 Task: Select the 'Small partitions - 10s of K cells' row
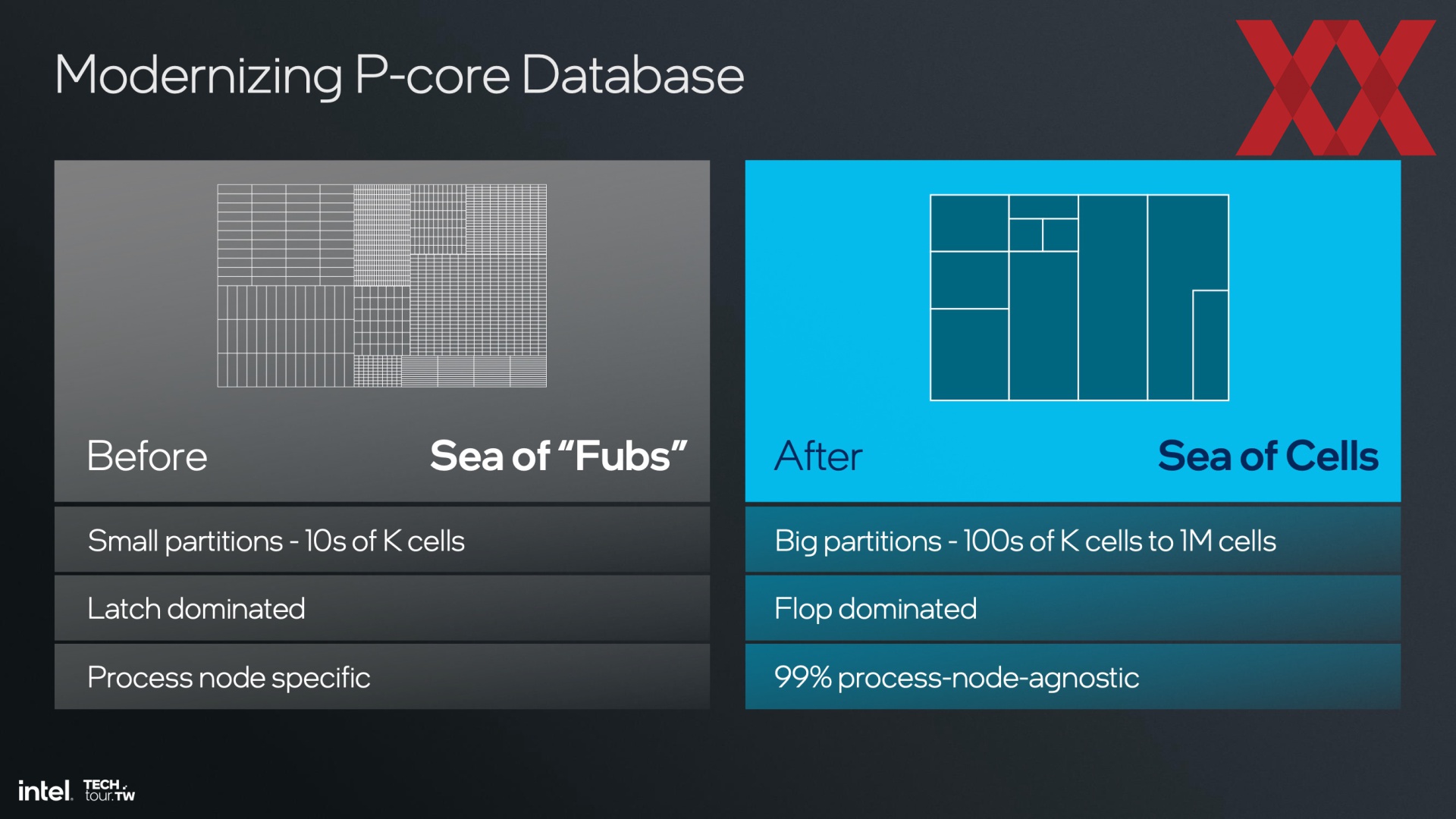coord(382,541)
